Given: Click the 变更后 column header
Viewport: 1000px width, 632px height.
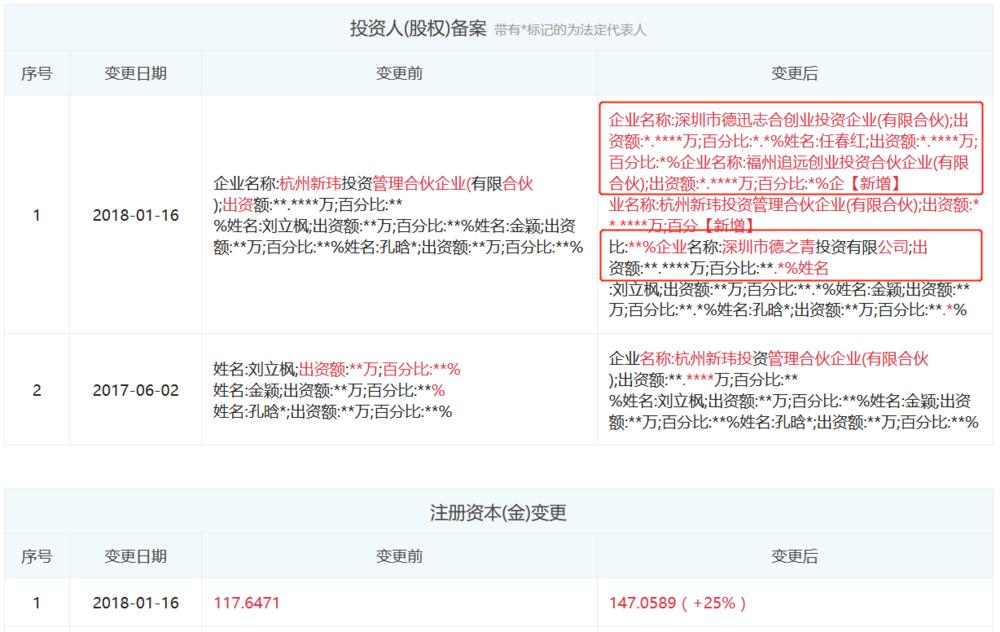Looking at the screenshot, I should [796, 72].
